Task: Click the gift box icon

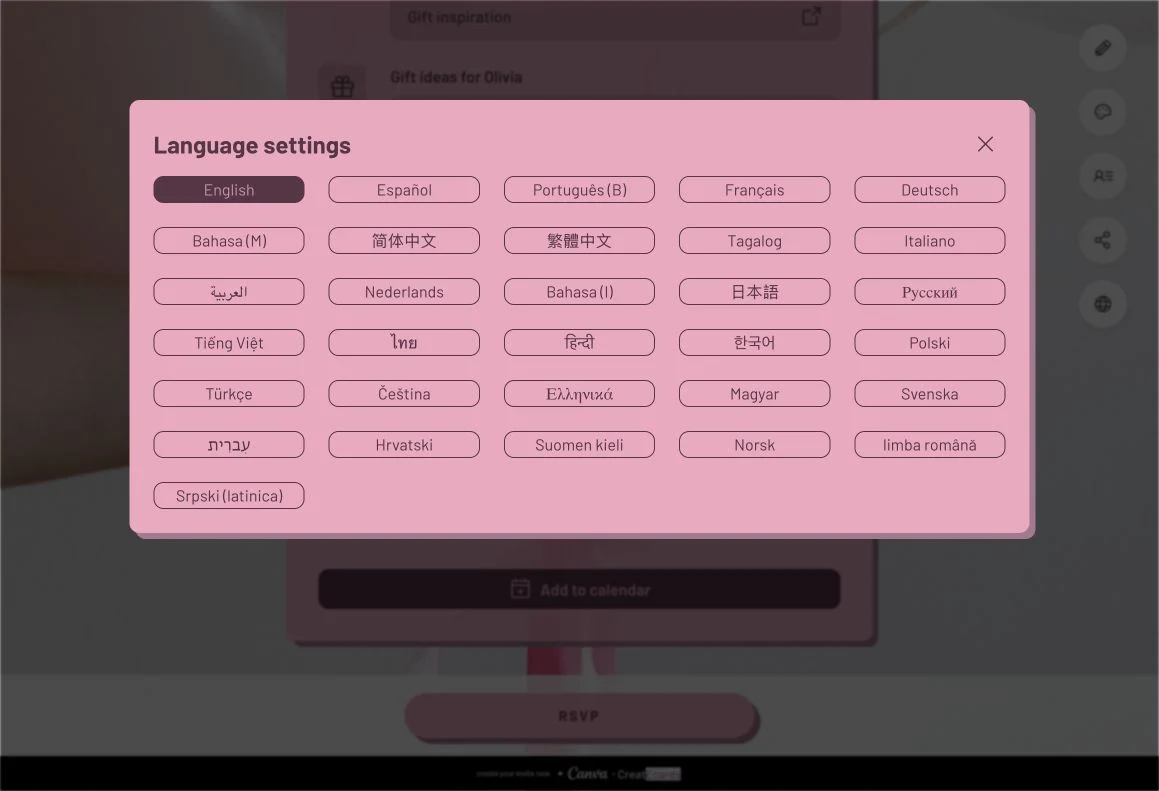Action: (341, 87)
